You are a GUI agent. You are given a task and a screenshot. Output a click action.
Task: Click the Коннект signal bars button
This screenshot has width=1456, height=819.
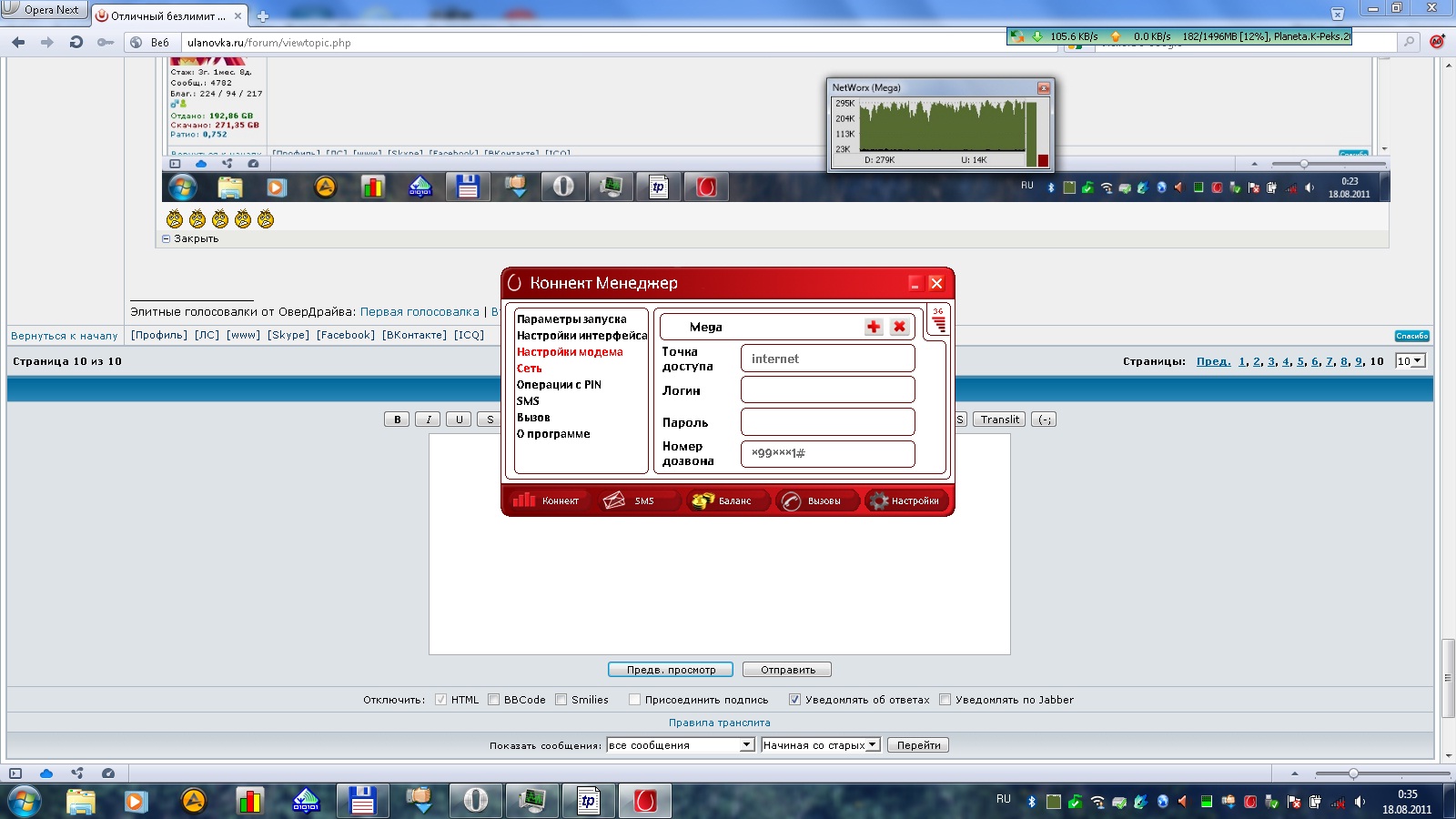point(547,500)
